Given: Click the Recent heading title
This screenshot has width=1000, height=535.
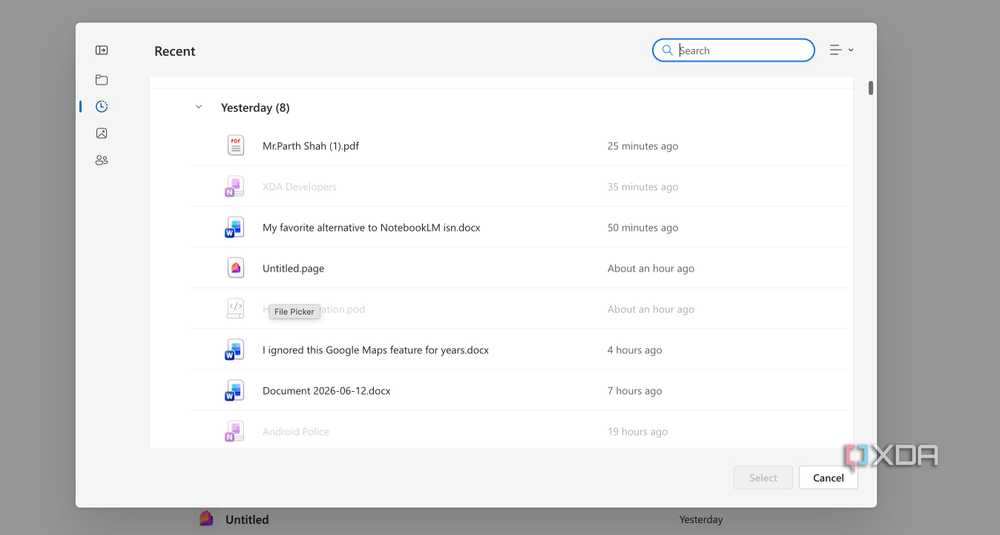Looking at the screenshot, I should pyautogui.click(x=175, y=51).
